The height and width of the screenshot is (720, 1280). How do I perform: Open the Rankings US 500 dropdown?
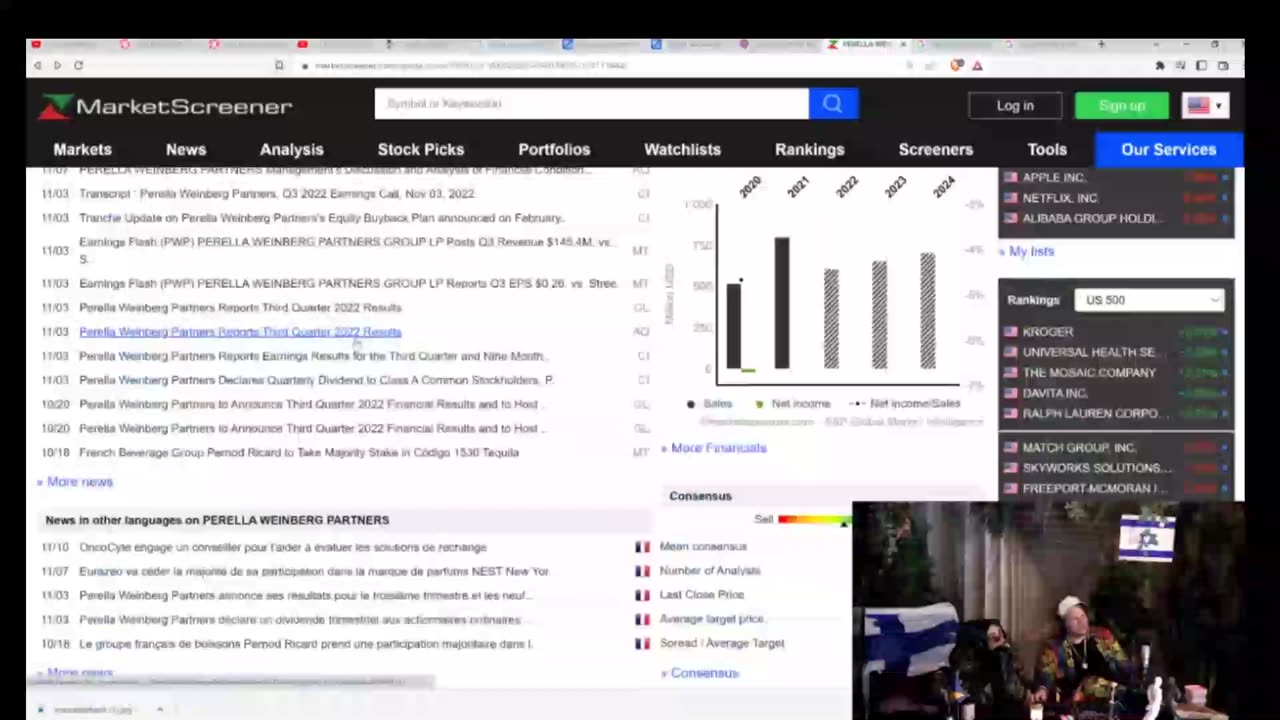[x=1149, y=300]
